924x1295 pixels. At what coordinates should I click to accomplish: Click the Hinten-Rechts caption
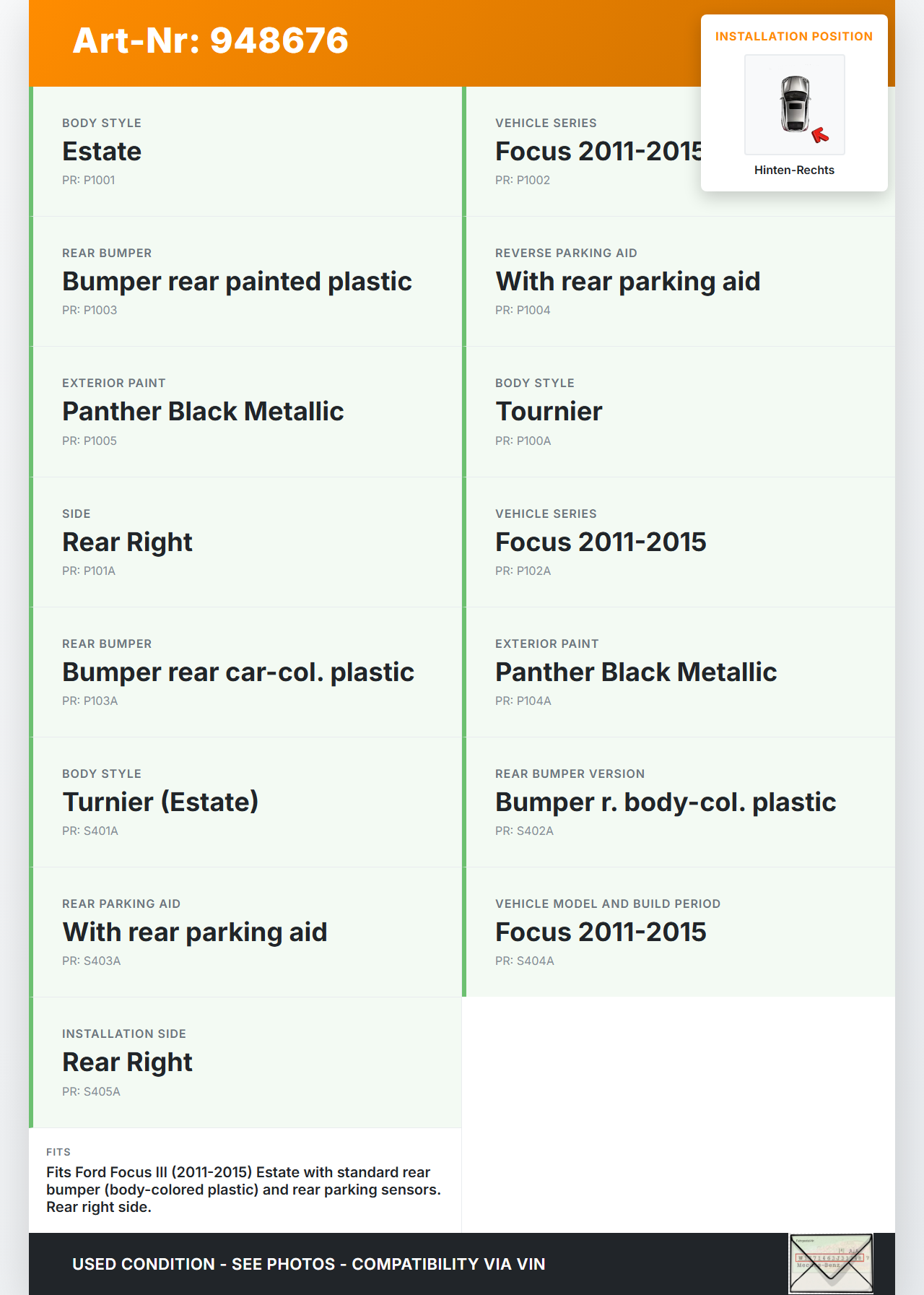[x=794, y=170]
